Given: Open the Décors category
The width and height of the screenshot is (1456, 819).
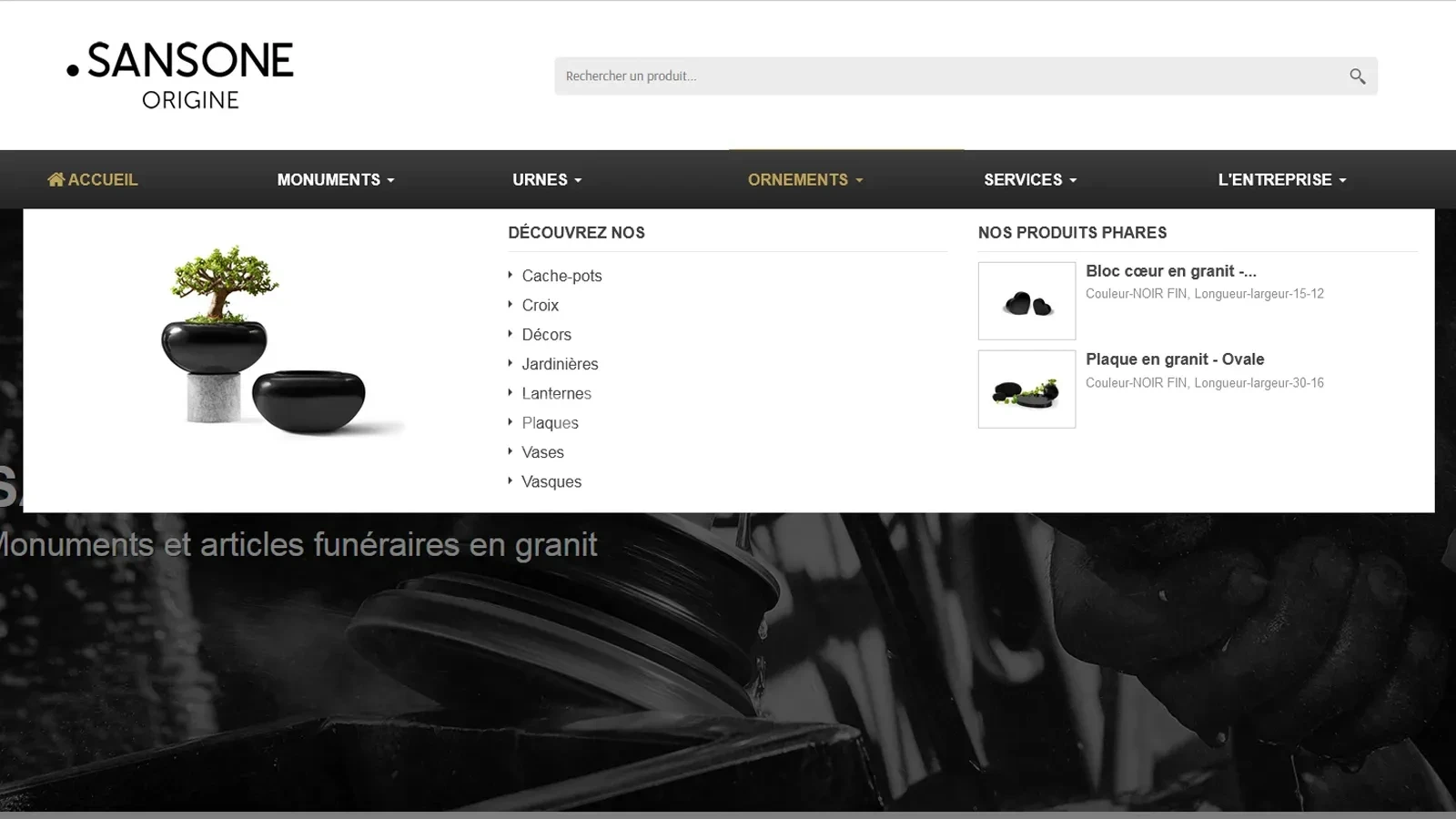Looking at the screenshot, I should [546, 335].
